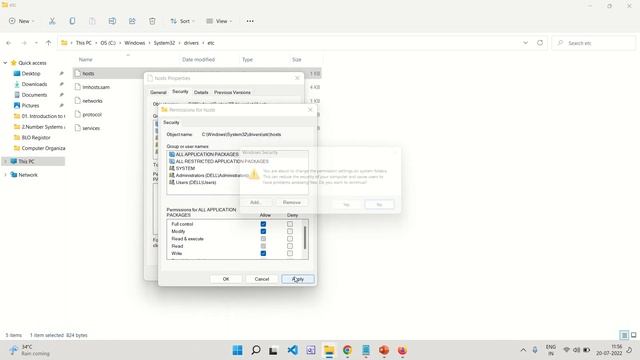The height and width of the screenshot is (360, 640).
Task: Open the New dropdown menu
Action: [x=21, y=21]
